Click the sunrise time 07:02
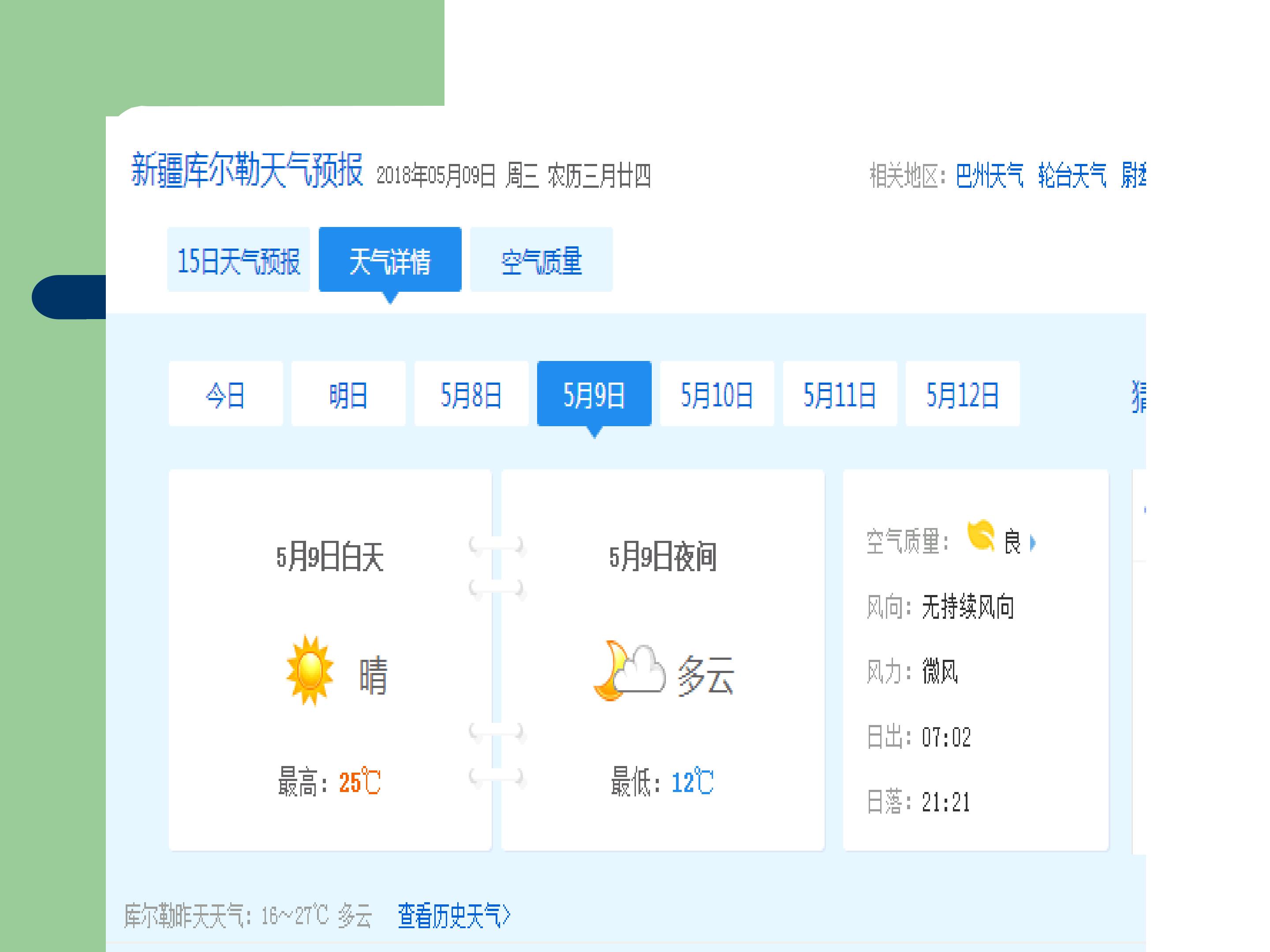 [946, 737]
